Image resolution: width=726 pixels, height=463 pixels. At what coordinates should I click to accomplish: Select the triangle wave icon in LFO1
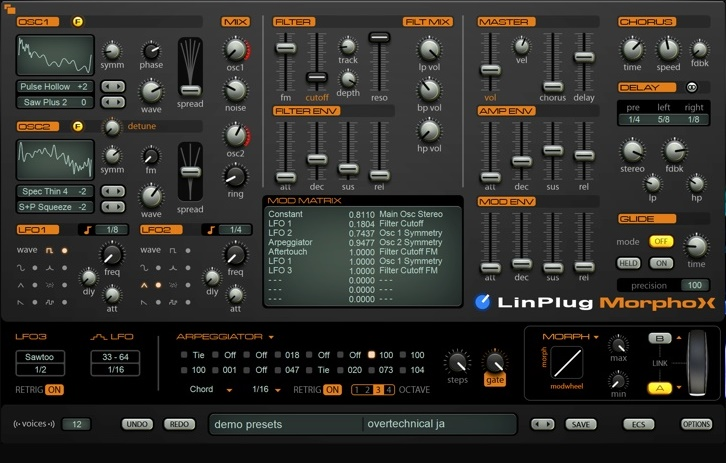[x=21, y=285]
